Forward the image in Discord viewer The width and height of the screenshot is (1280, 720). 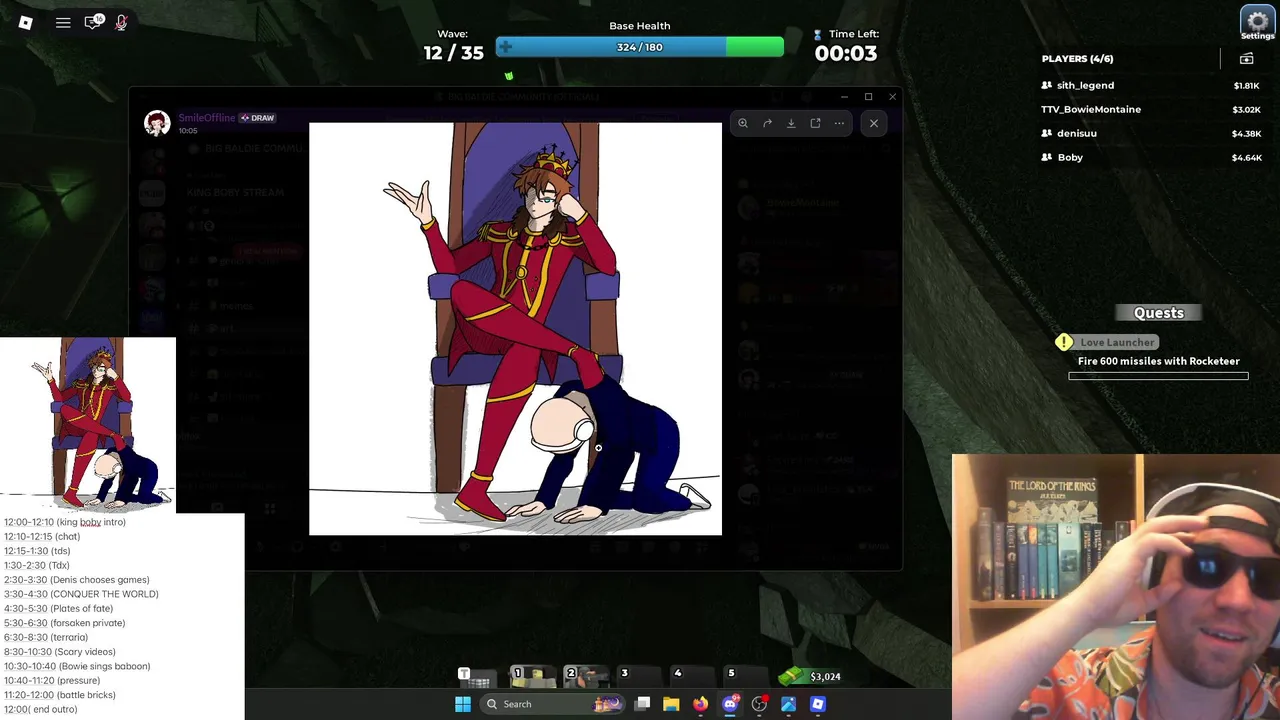pos(767,123)
